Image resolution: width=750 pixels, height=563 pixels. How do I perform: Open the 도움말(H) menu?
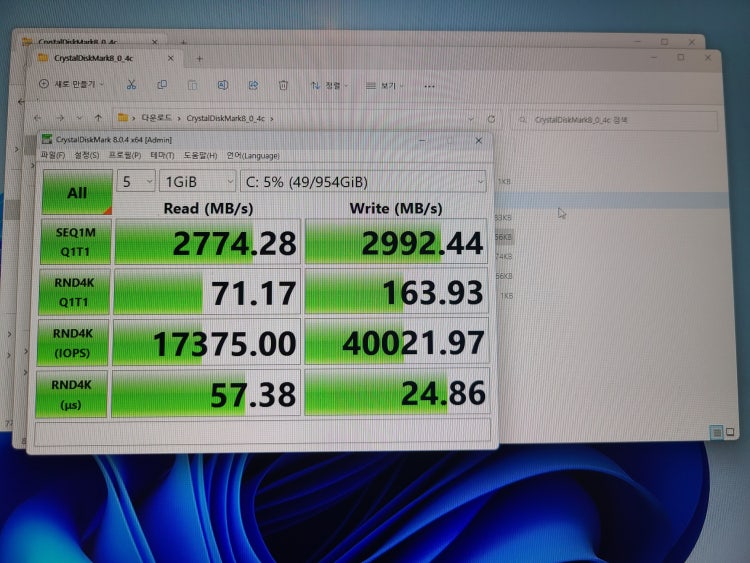[x=200, y=155]
